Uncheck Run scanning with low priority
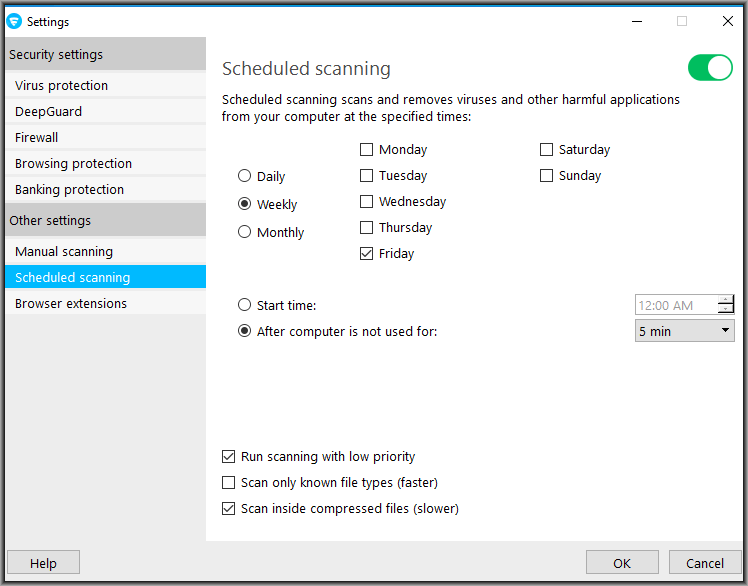This screenshot has width=748, height=586. [x=229, y=457]
